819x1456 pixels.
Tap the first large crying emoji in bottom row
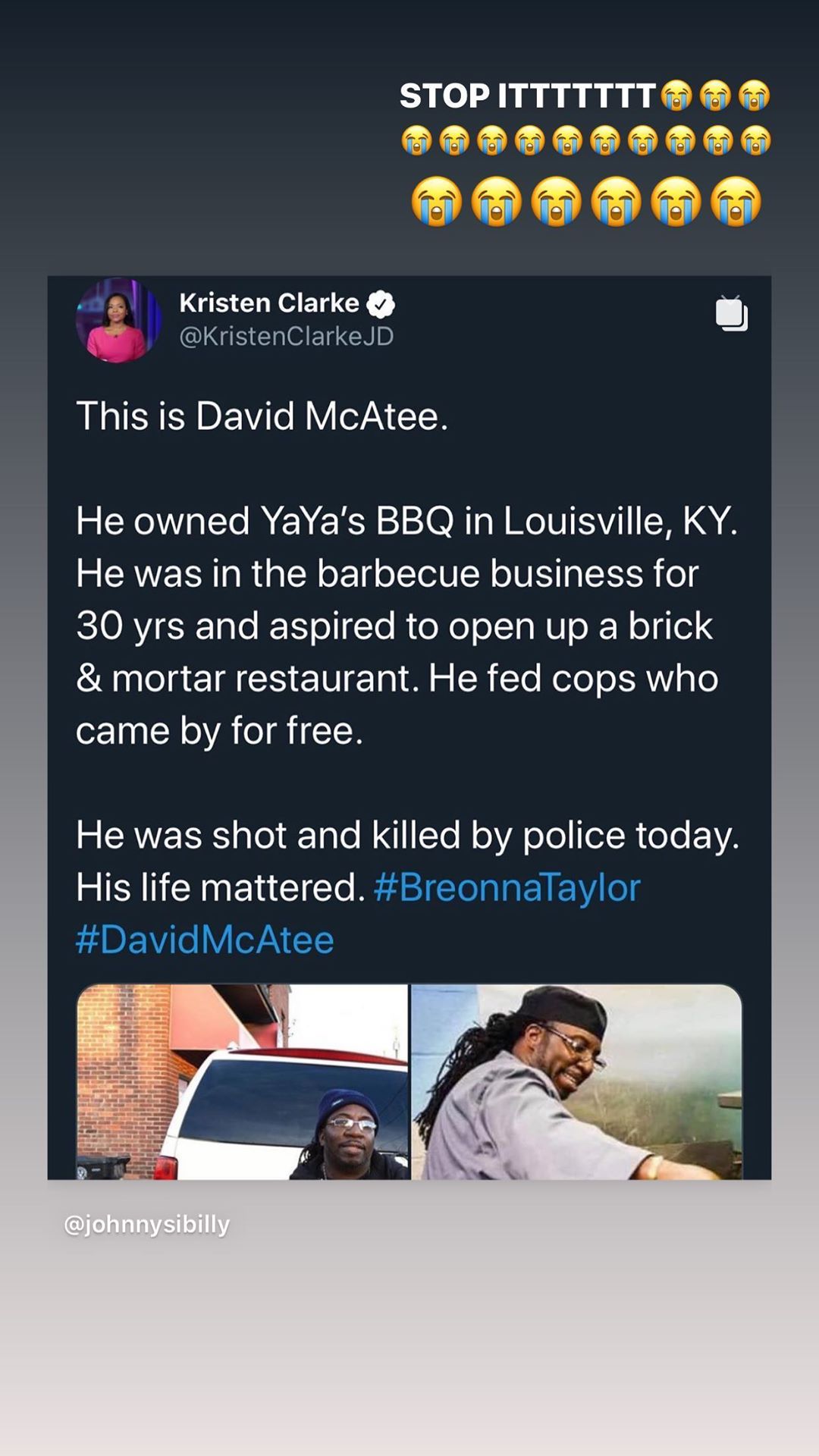(x=436, y=202)
